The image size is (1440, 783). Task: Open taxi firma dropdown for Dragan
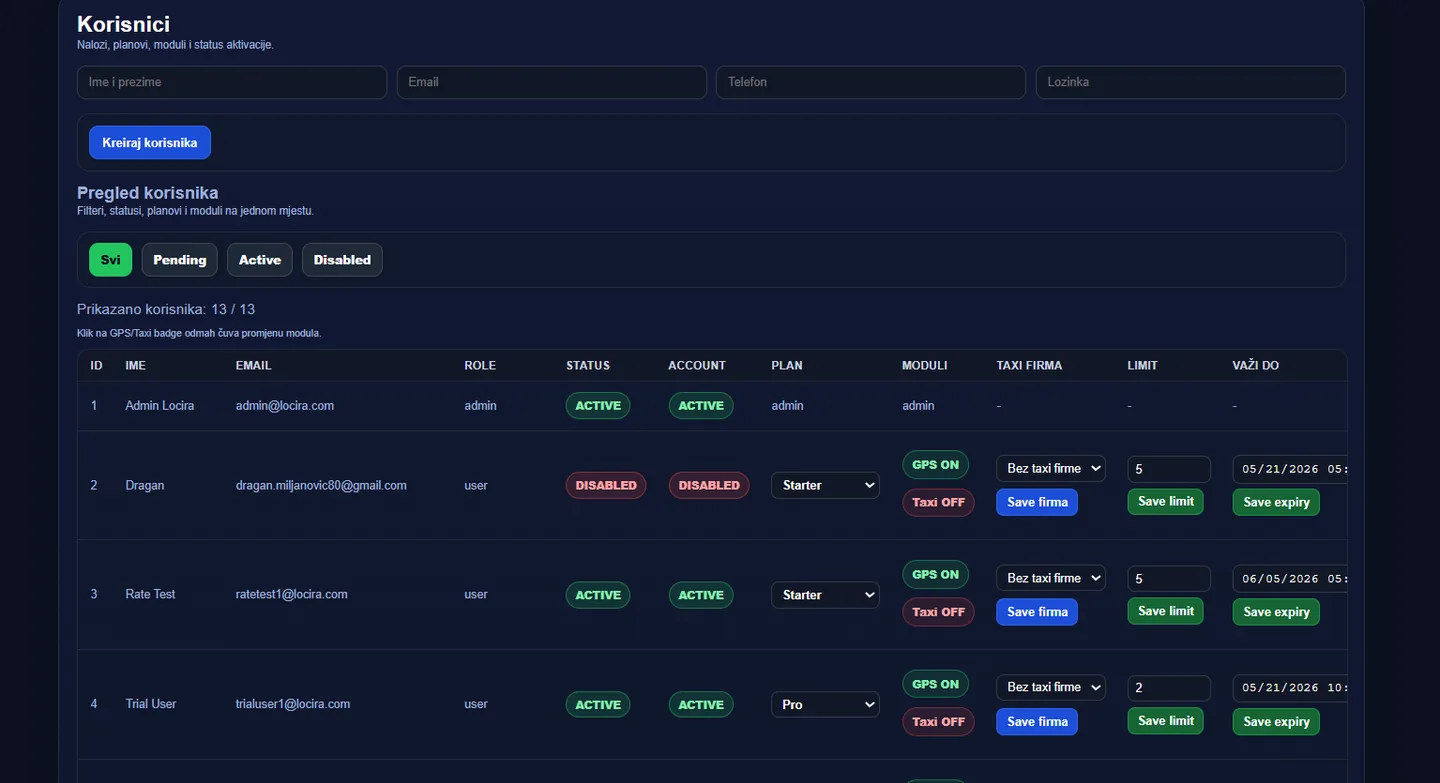pos(1051,468)
